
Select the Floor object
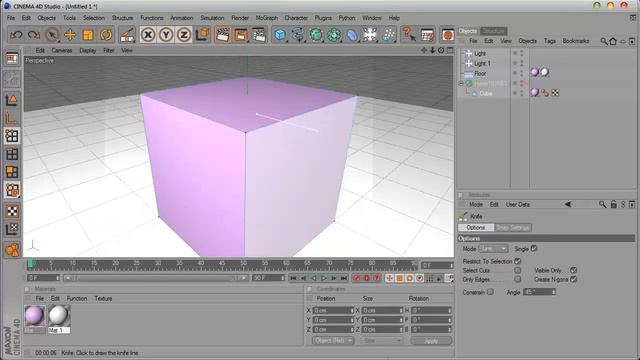coord(480,73)
